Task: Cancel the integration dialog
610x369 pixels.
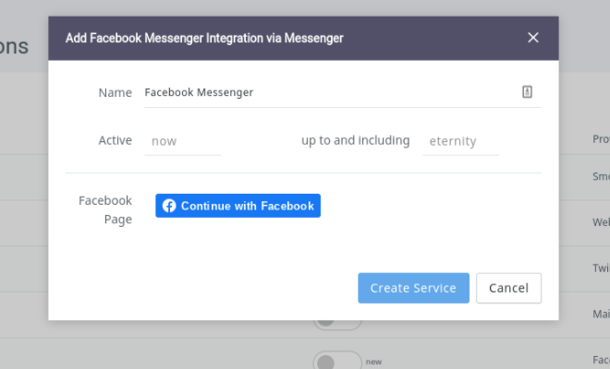Action: (508, 288)
